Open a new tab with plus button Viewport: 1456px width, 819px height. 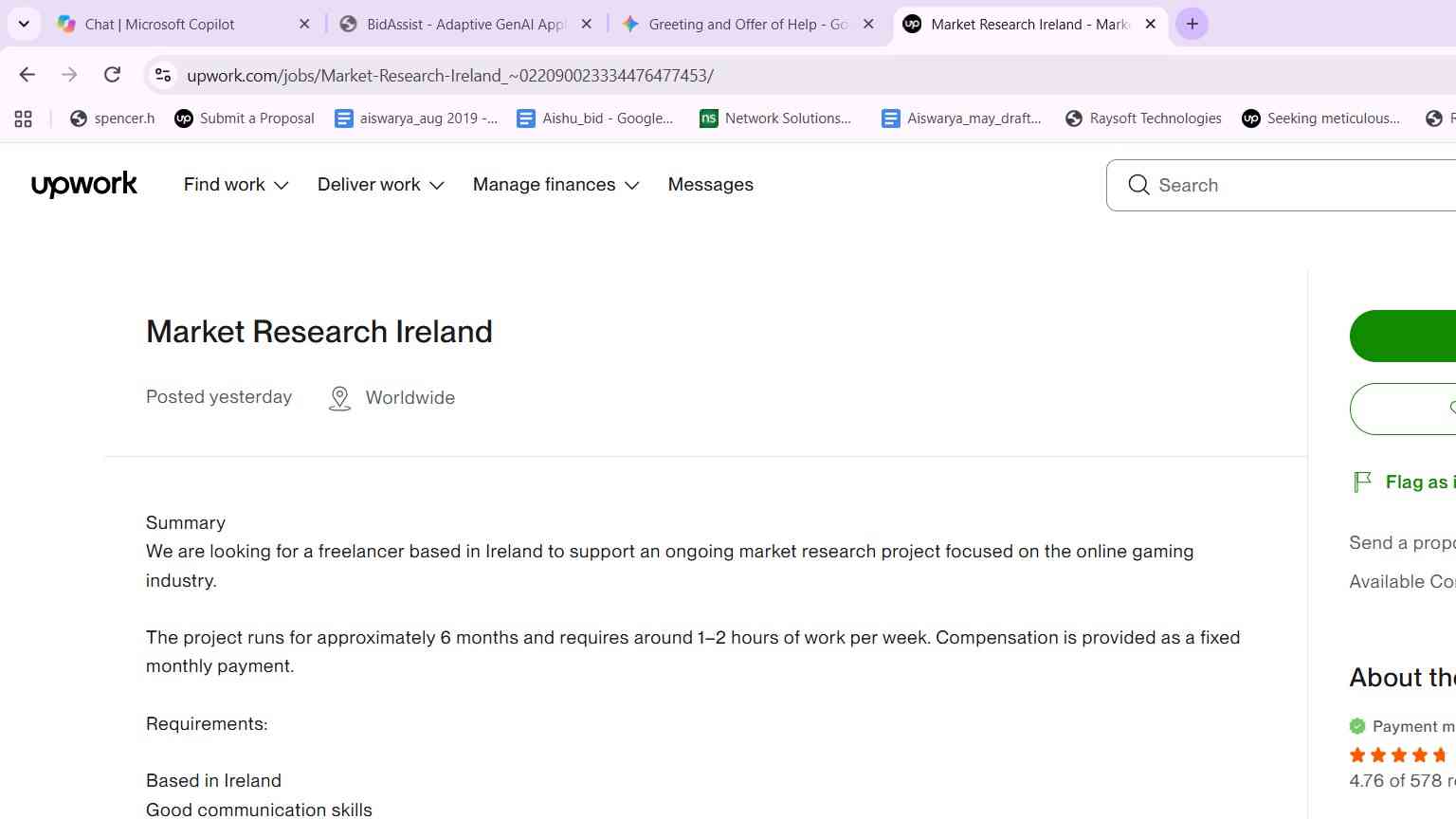click(1192, 24)
